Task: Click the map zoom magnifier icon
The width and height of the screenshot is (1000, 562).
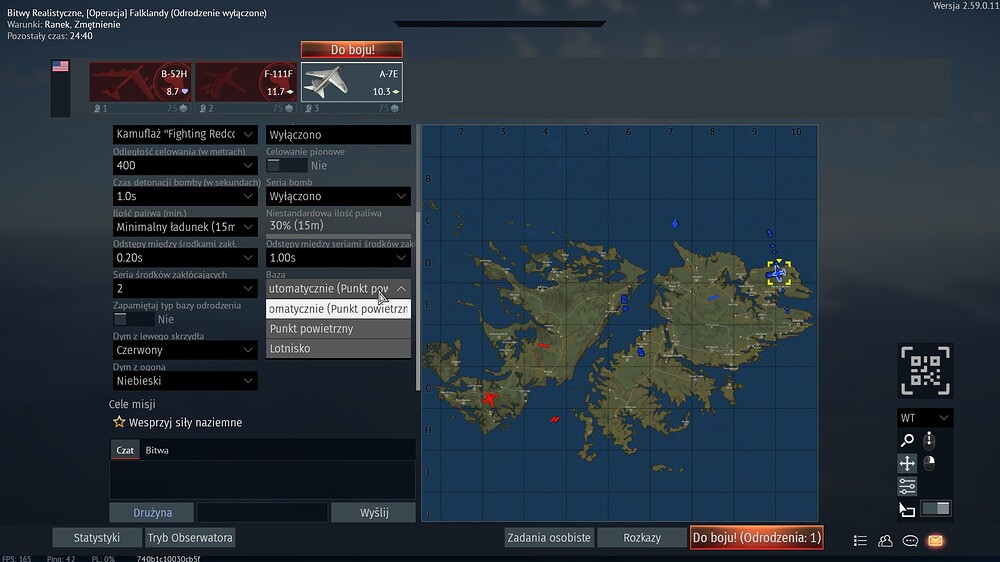Action: (907, 440)
